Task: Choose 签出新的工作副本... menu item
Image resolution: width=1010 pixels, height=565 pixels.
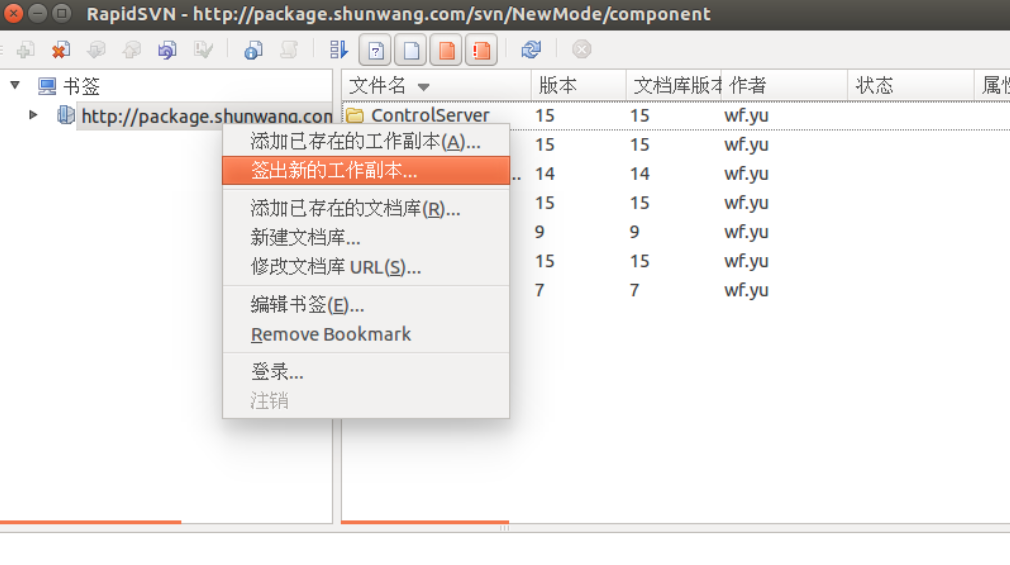Action: click(366, 170)
